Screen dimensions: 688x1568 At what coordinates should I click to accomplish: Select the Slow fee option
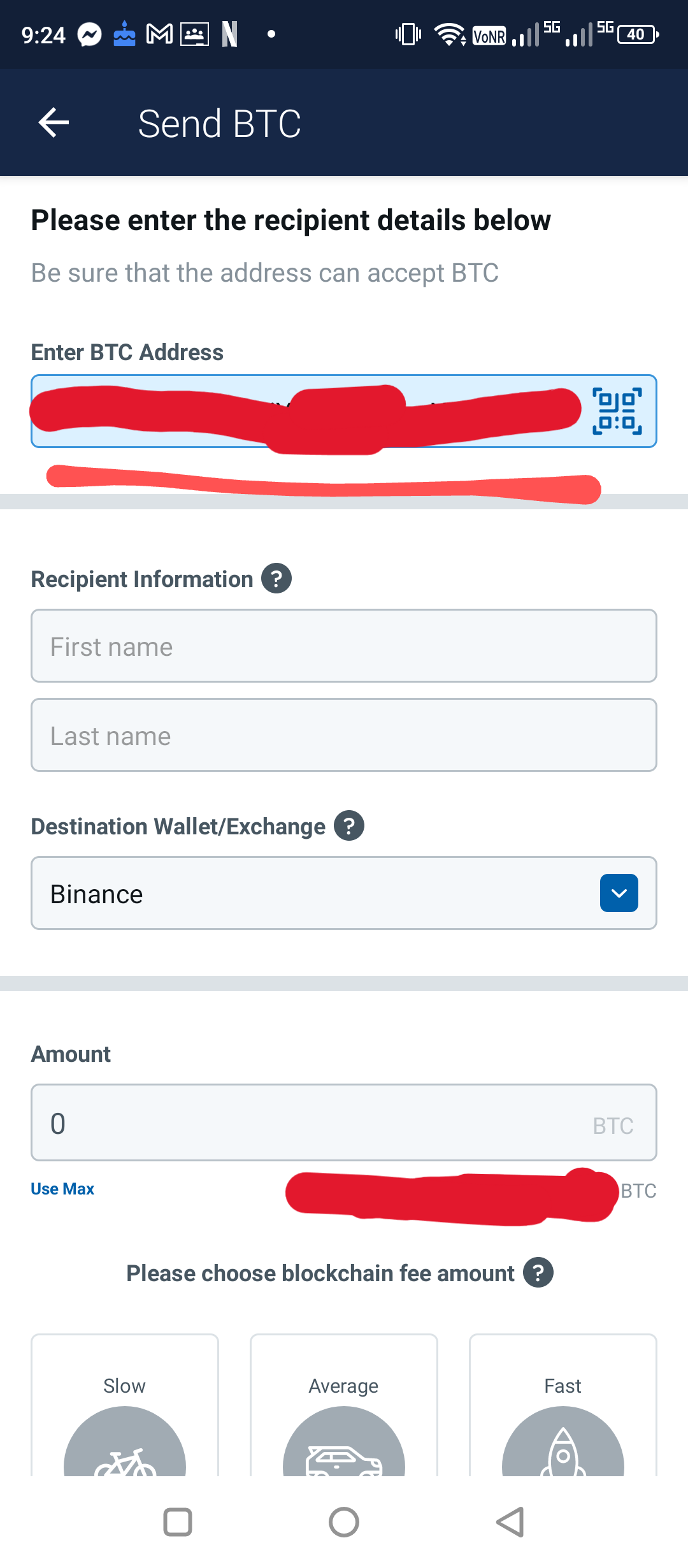coord(125,1405)
